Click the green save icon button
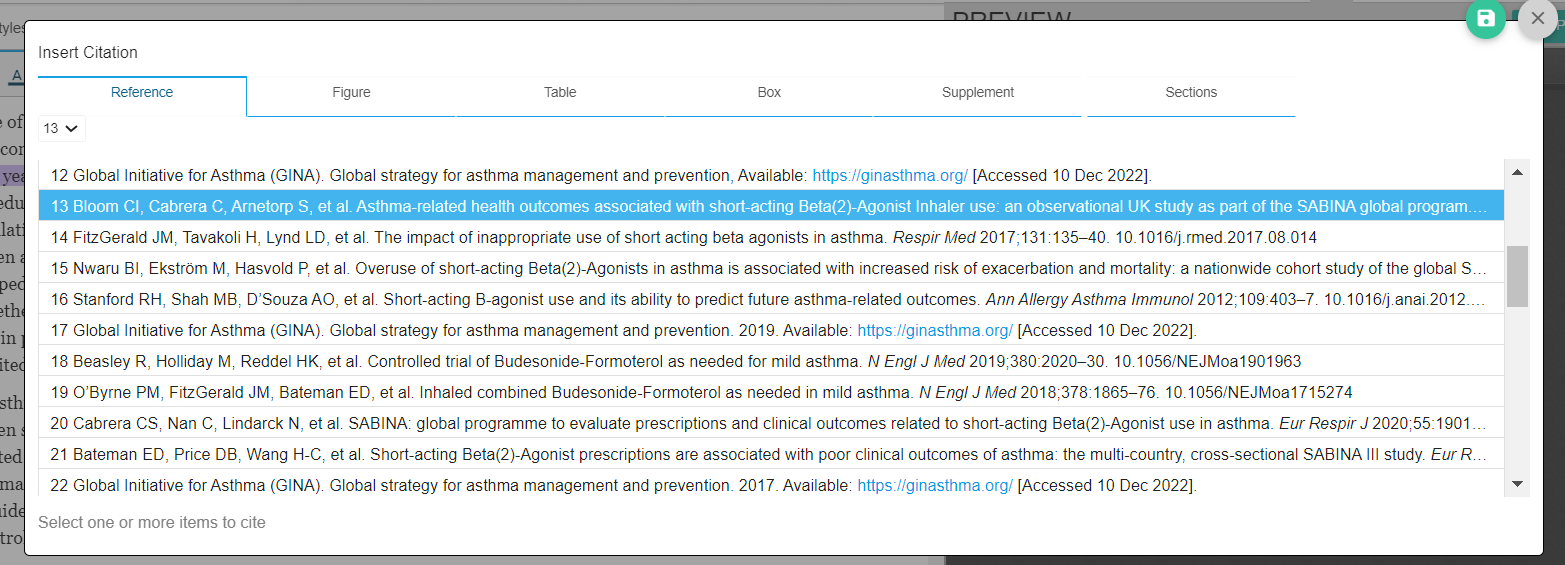This screenshot has width=1565, height=565. pyautogui.click(x=1486, y=19)
